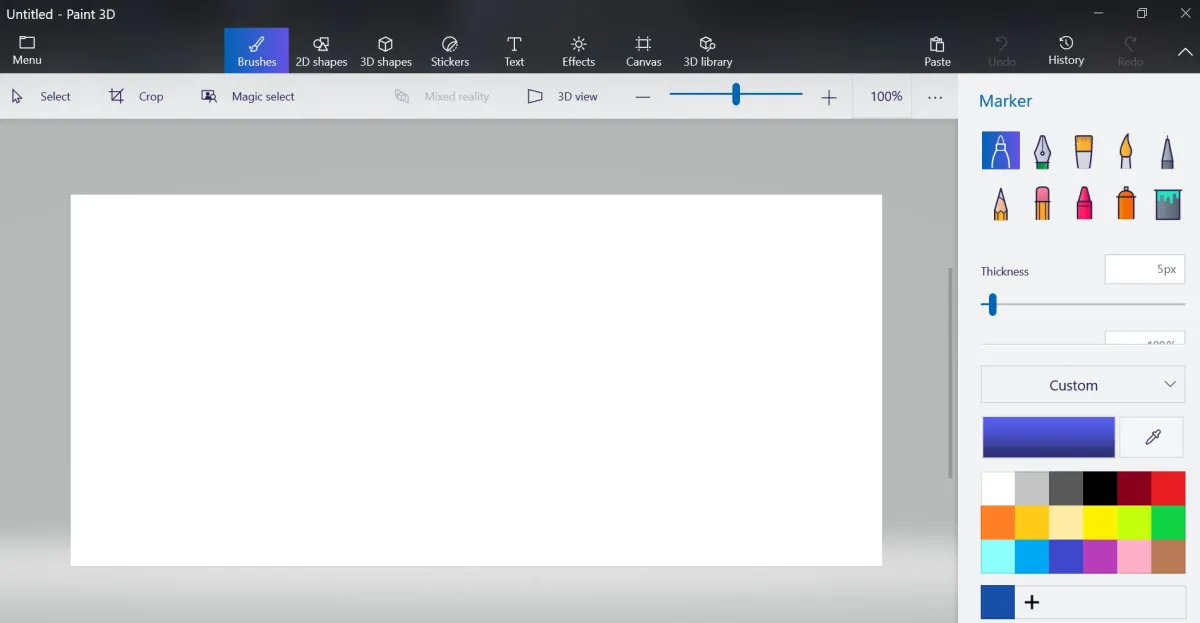Open the three-dot more options menu
This screenshot has height=623, width=1200.
tap(935, 97)
